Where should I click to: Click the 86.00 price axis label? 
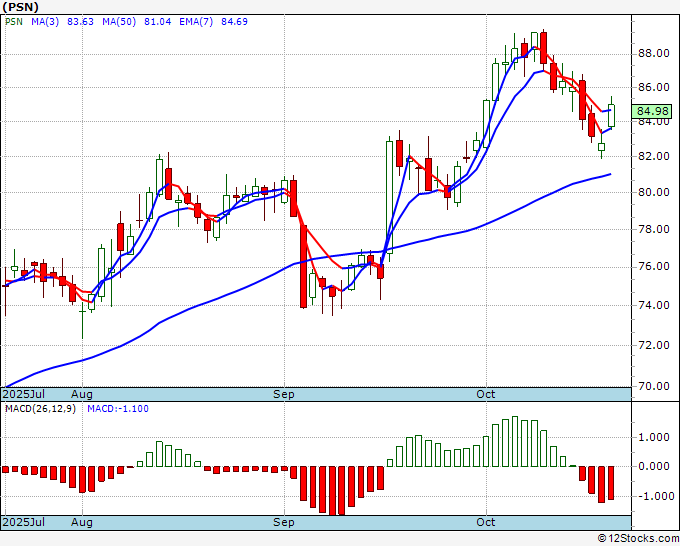[x=653, y=87]
